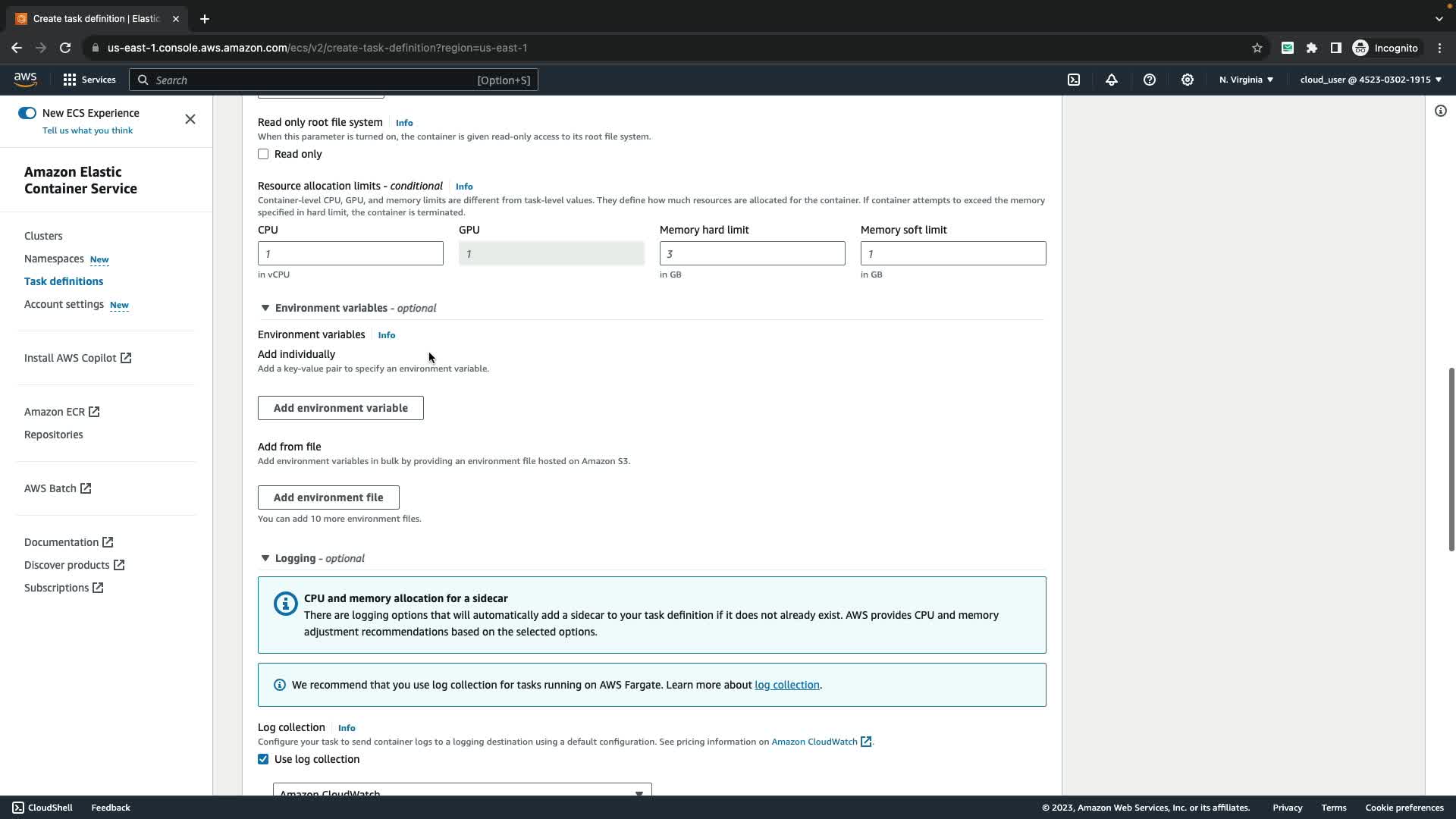Collapse the Logging section
Viewport: 1456px width, 819px height.
pos(265,558)
